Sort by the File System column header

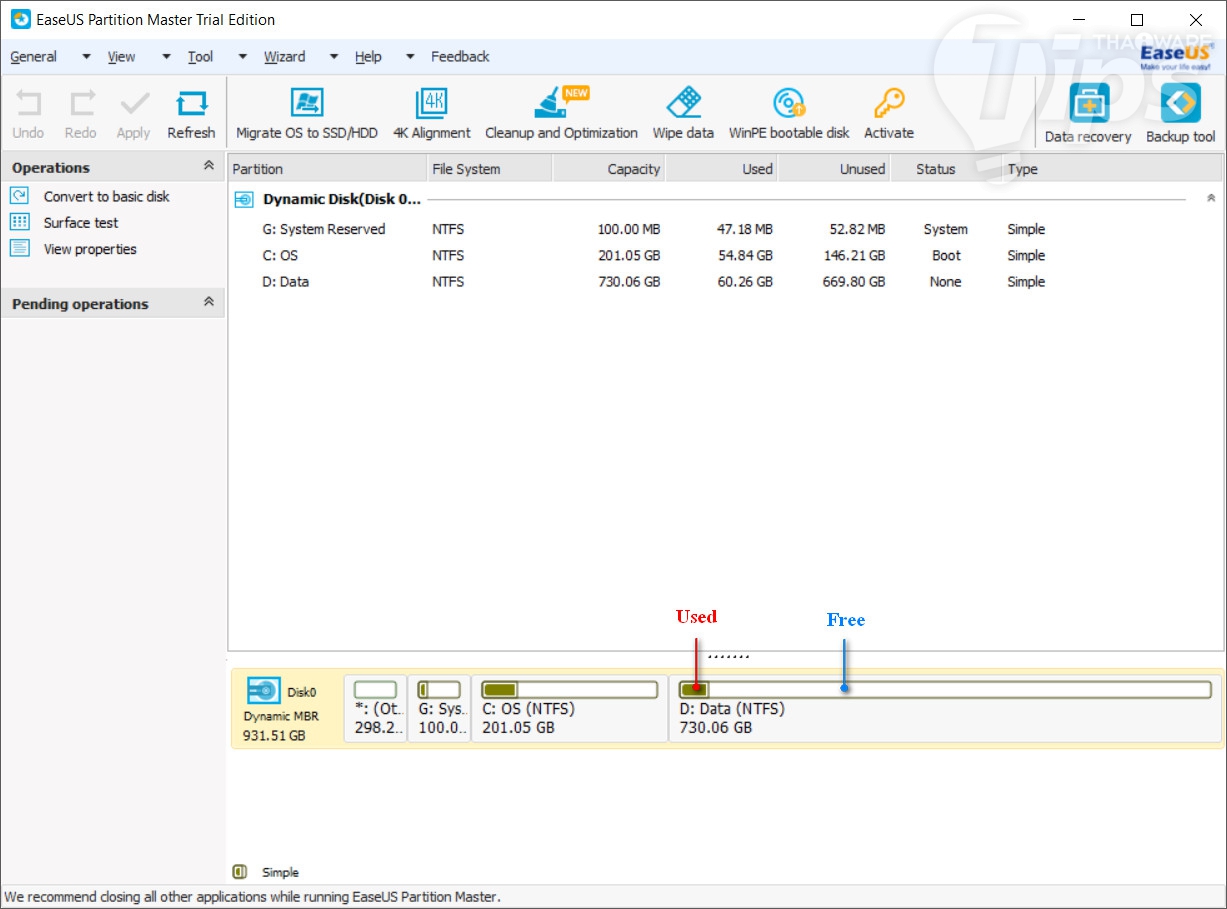coord(490,169)
